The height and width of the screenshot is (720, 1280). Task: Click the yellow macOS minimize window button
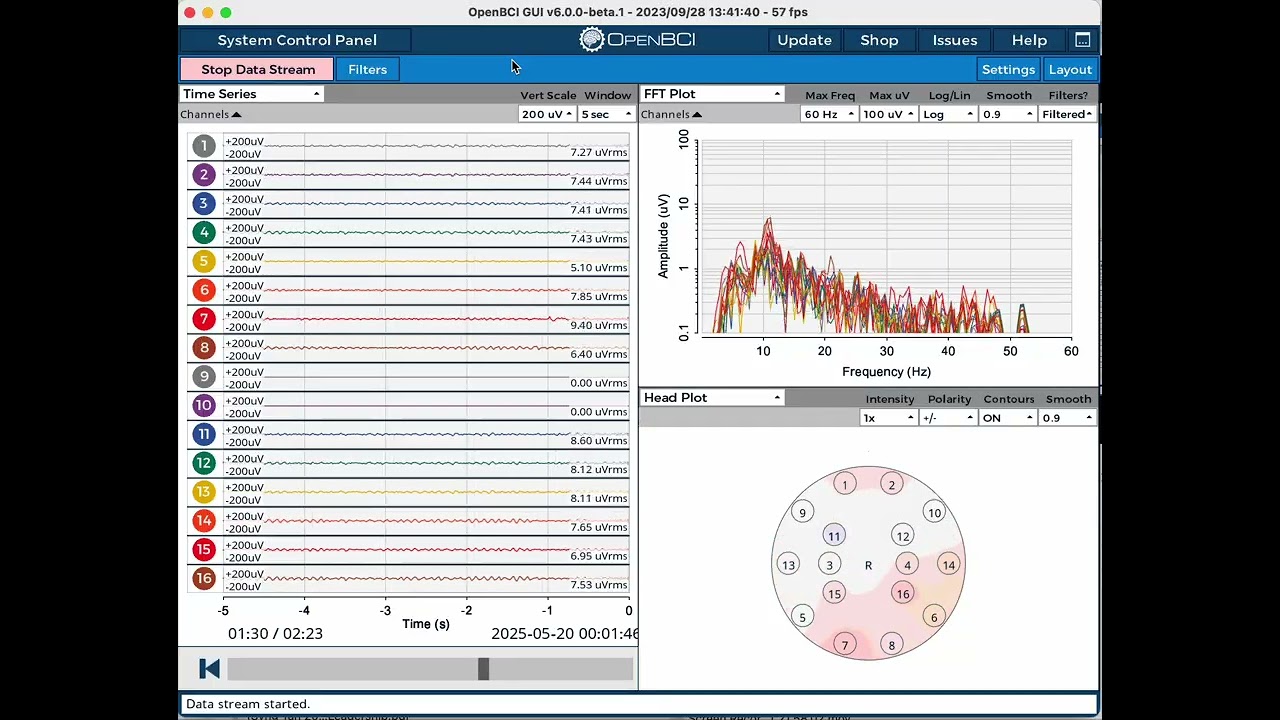click(207, 12)
